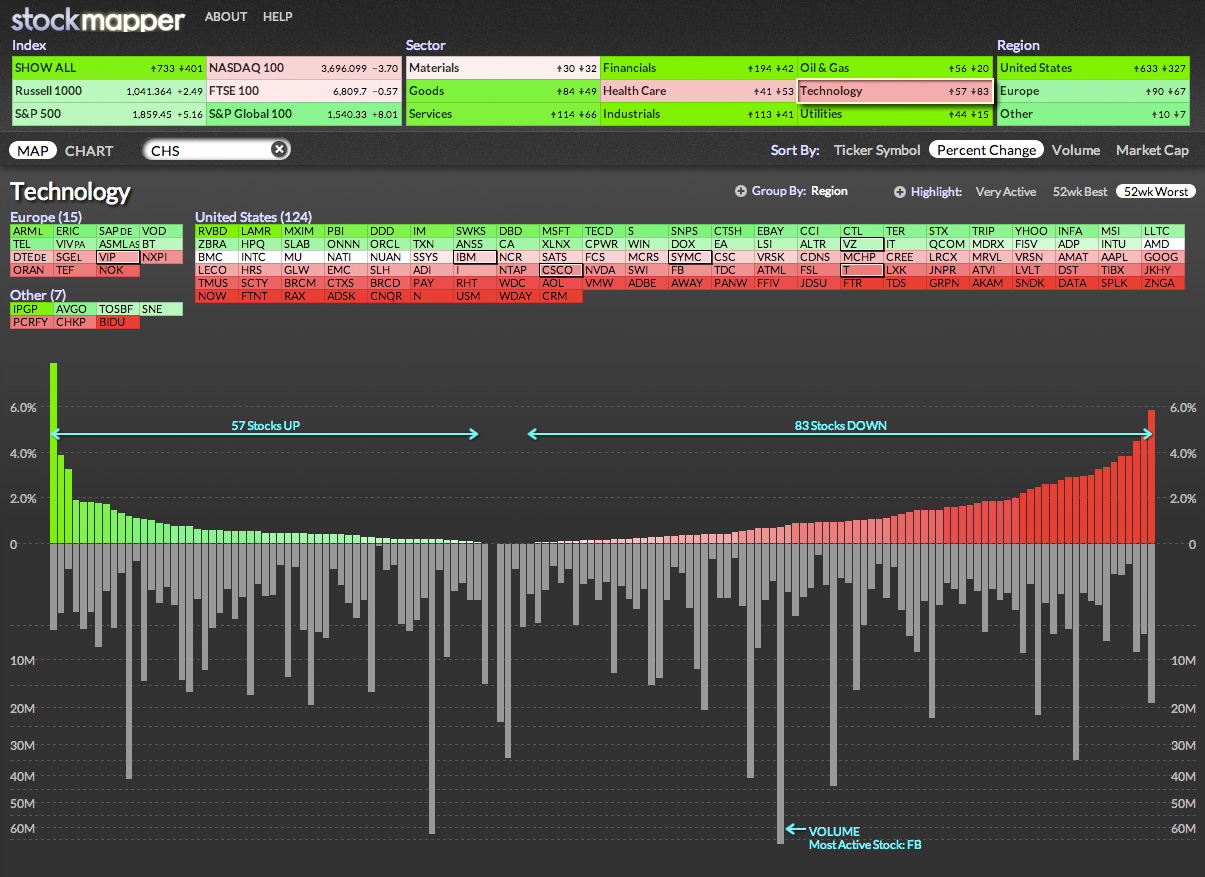Click the FB most-active volume bar

(x=781, y=694)
